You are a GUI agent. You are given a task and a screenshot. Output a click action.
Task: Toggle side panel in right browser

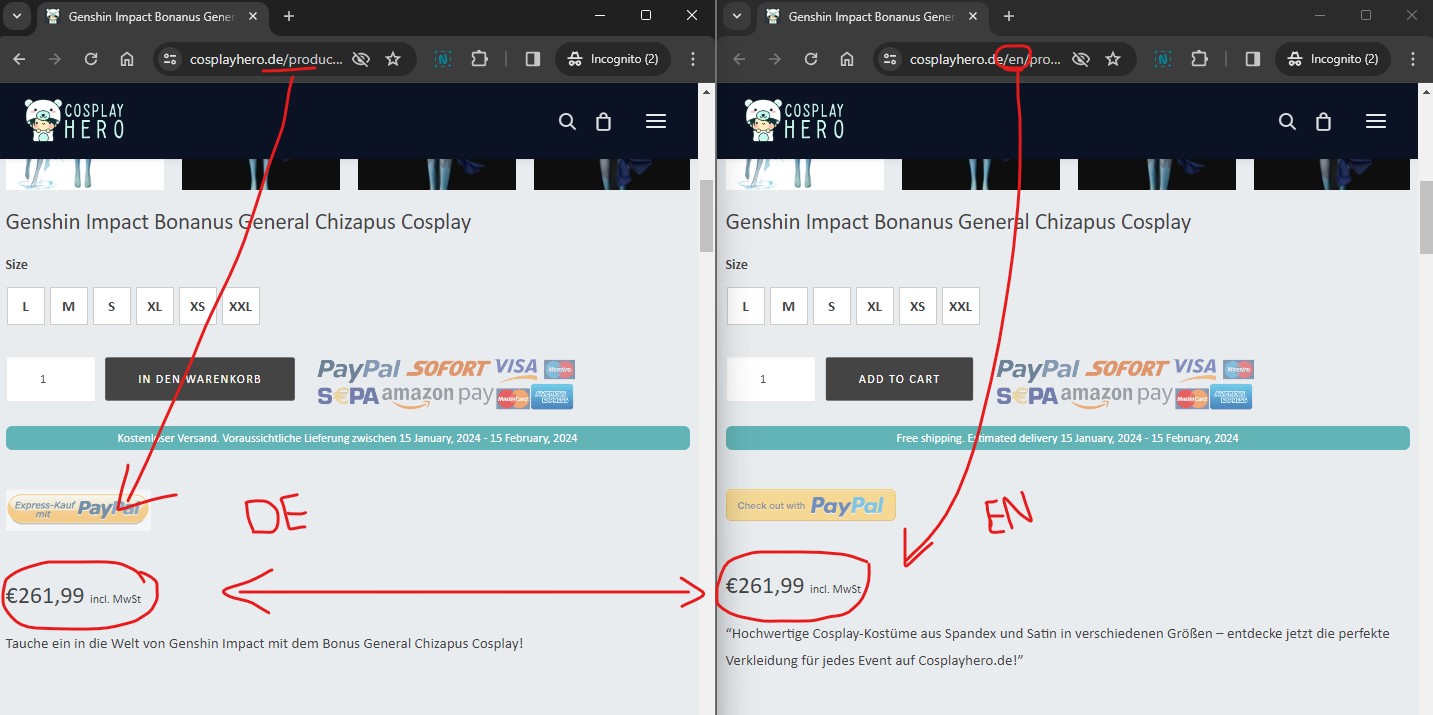coord(1253,59)
